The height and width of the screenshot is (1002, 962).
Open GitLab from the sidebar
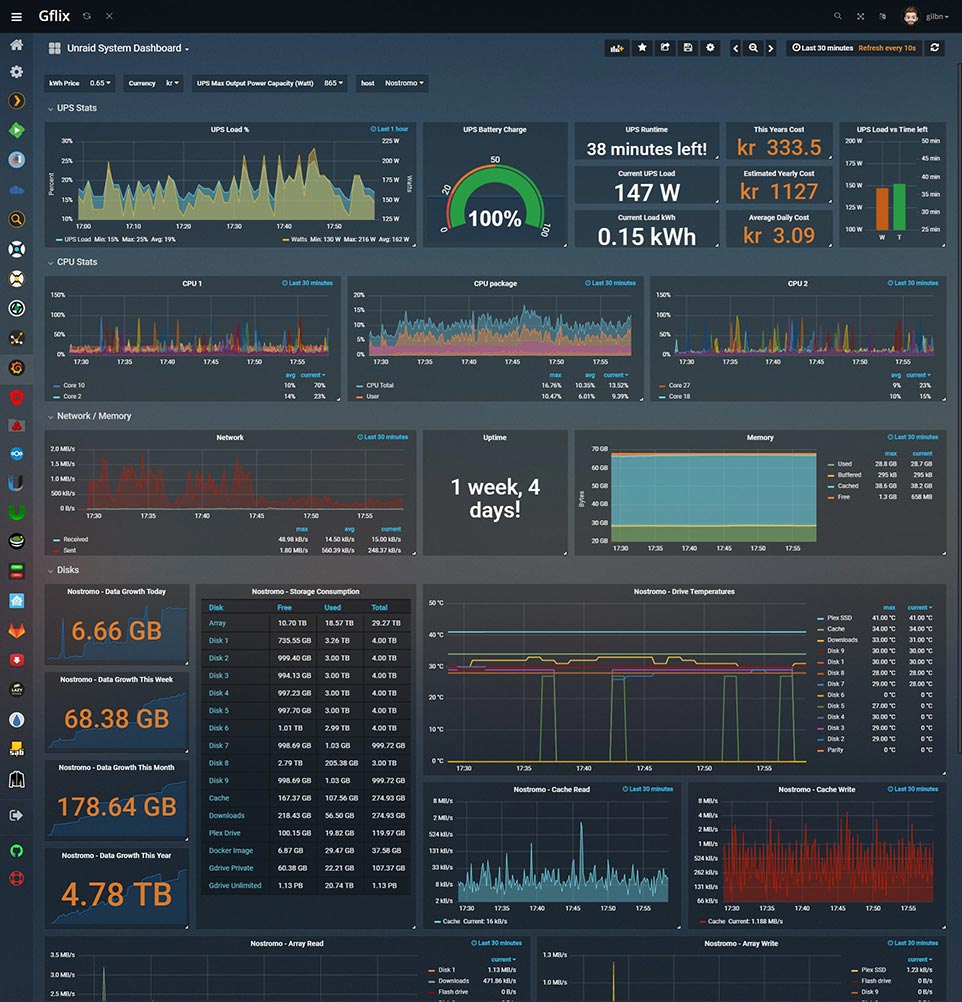pos(16,631)
